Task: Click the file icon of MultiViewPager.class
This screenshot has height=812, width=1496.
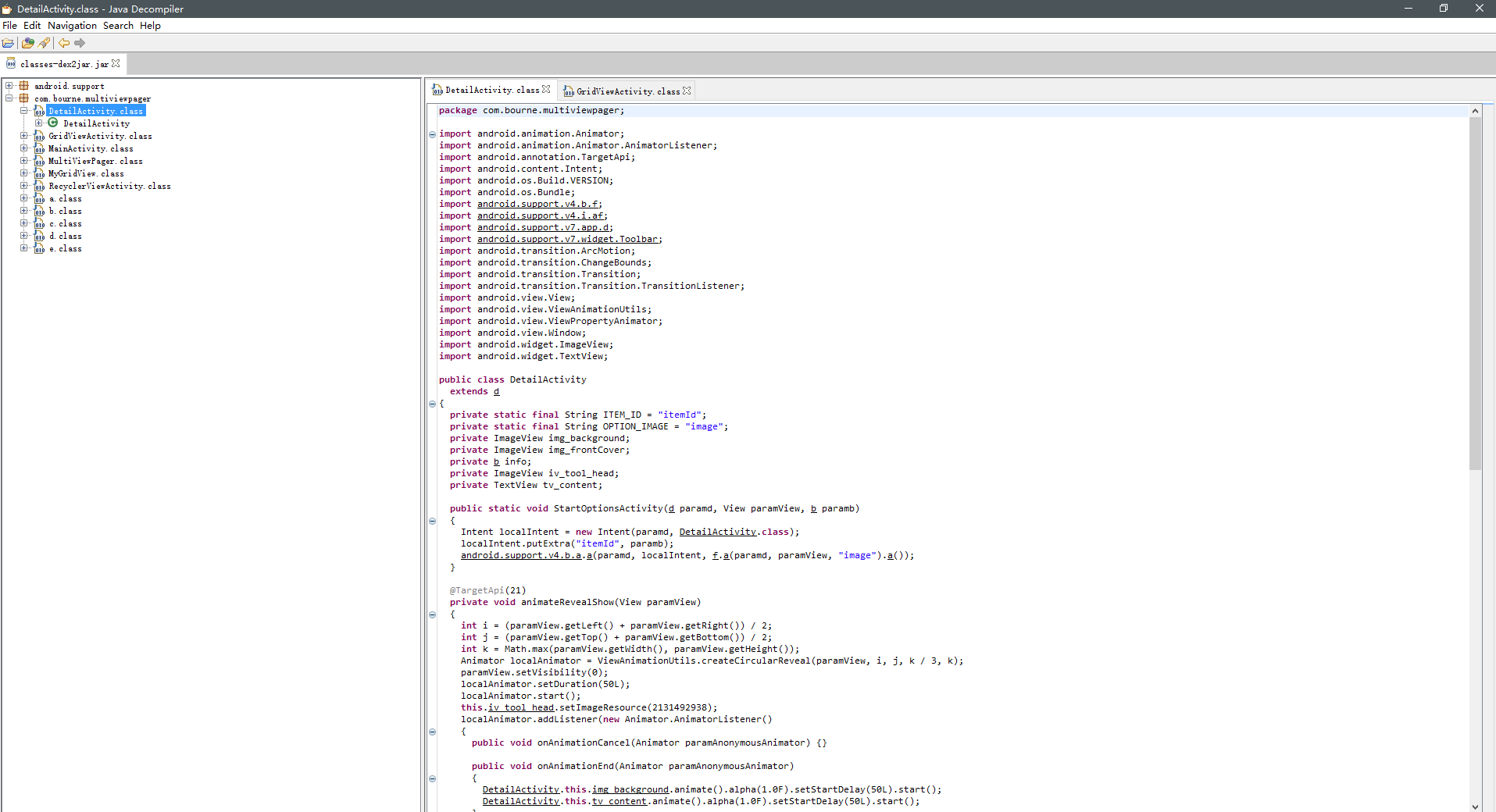Action: [39, 161]
